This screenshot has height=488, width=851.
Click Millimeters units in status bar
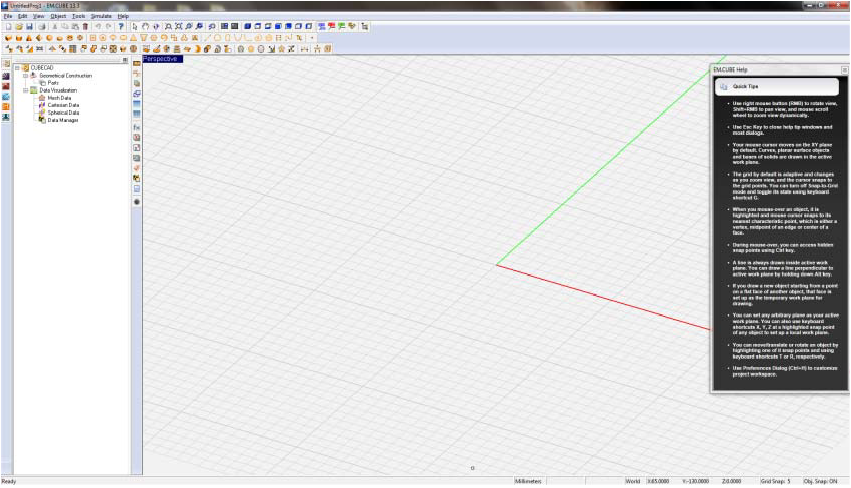529,481
